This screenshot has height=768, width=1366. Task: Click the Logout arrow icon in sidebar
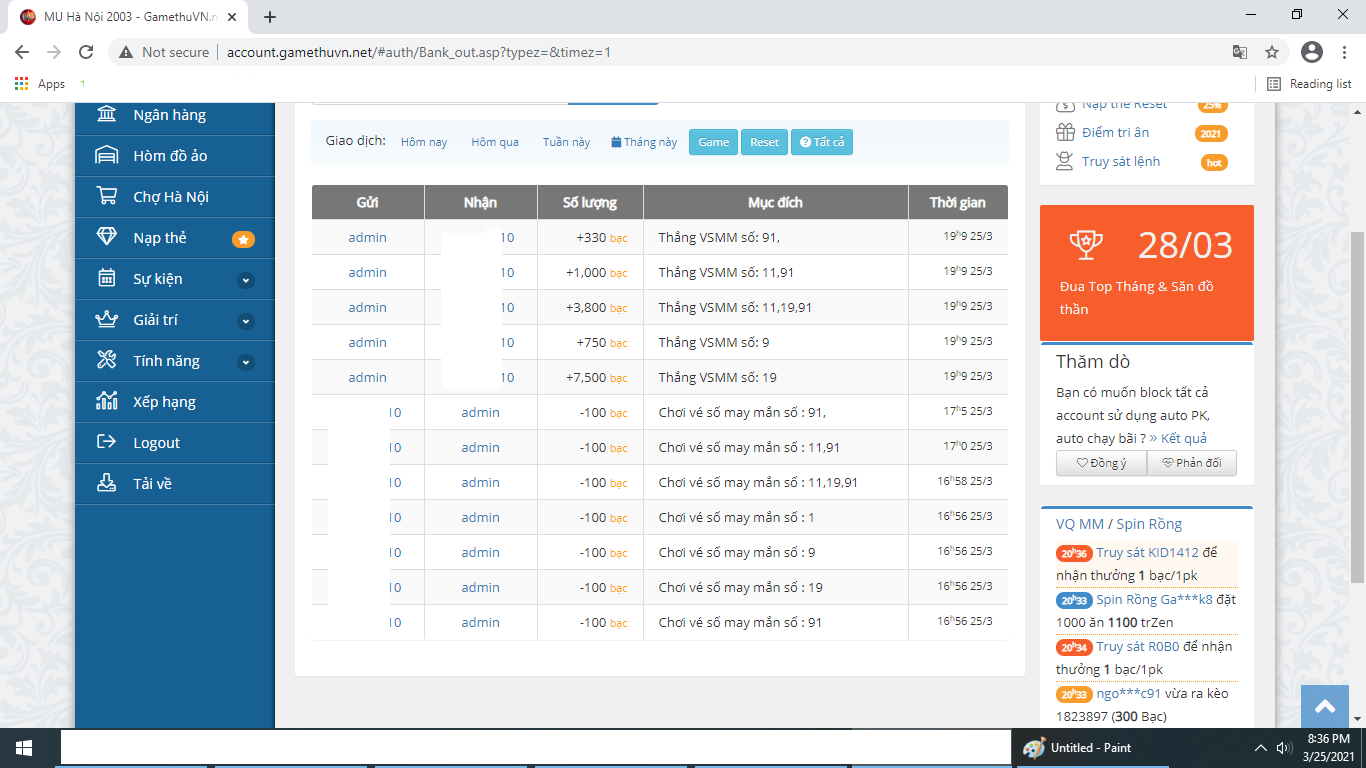click(106, 443)
